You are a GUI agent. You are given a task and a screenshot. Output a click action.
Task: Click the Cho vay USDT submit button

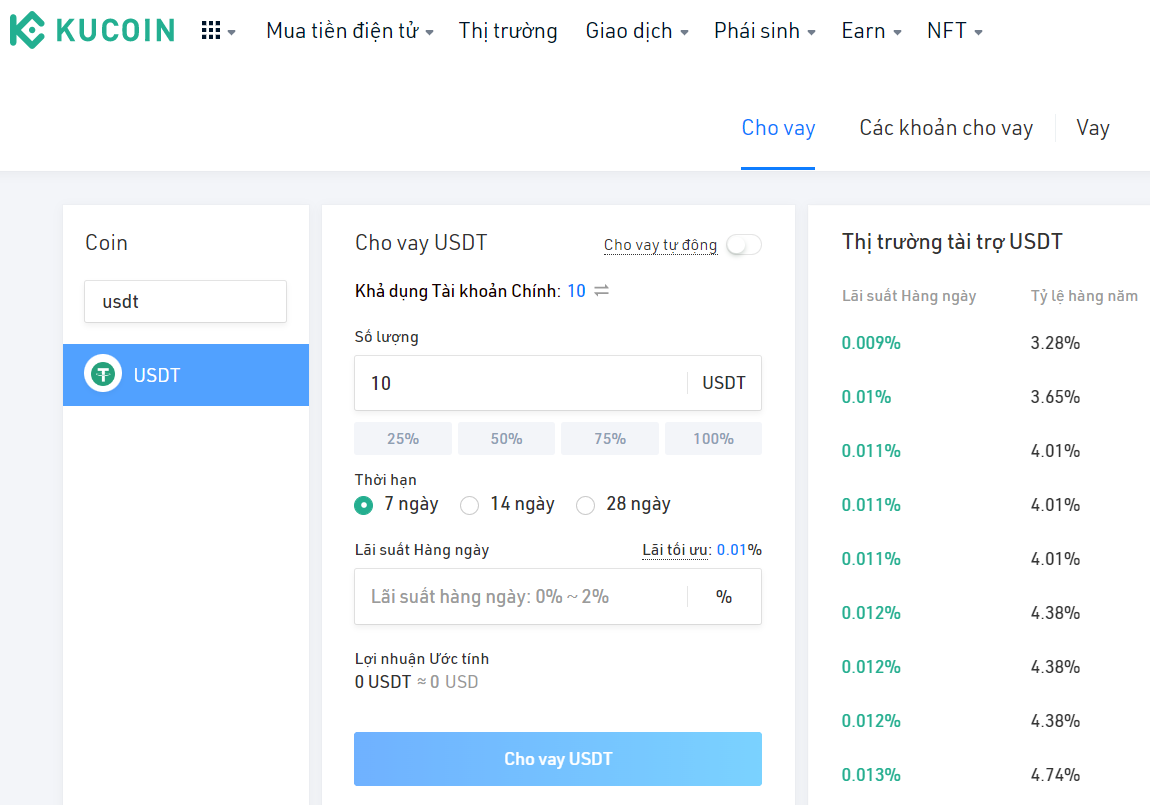557,759
